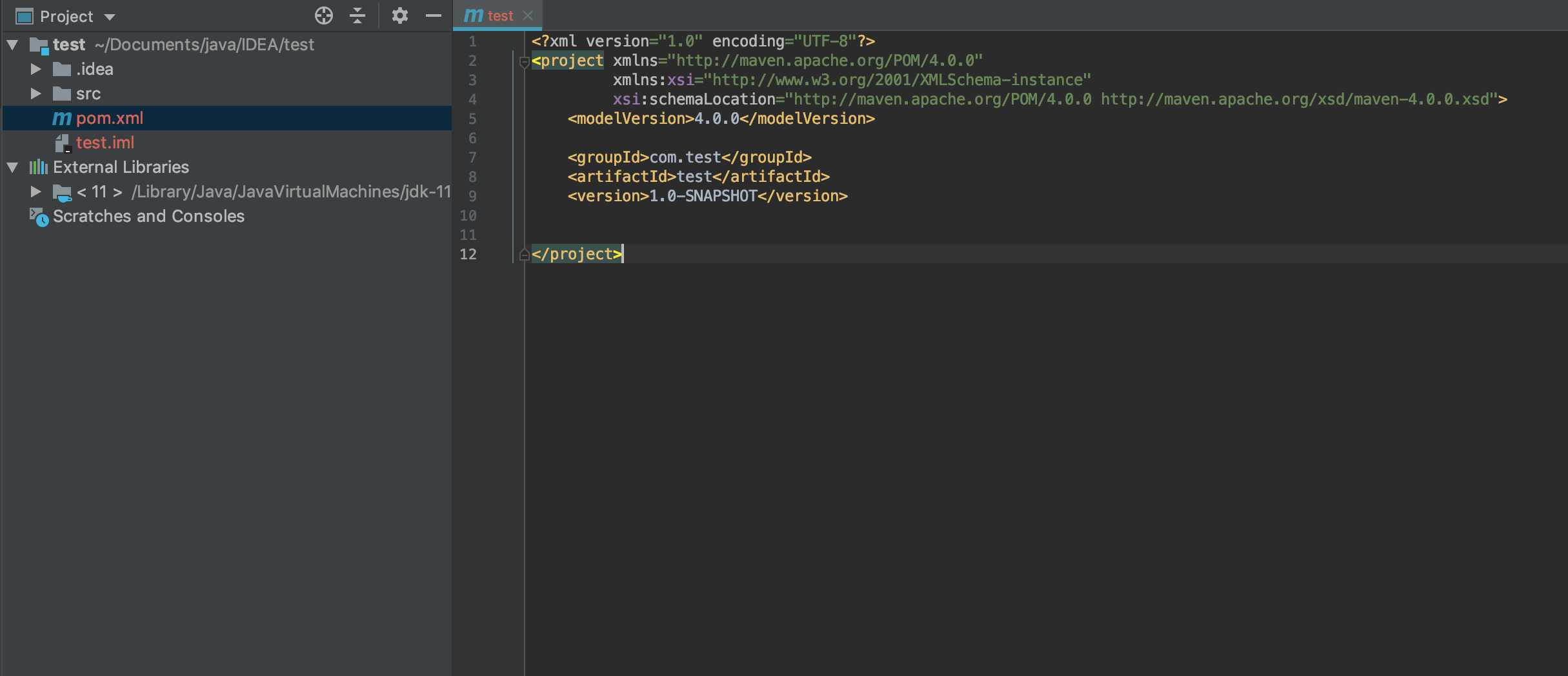The width and height of the screenshot is (1568, 676).
Task: Click the artifactId line text
Action: [699, 177]
